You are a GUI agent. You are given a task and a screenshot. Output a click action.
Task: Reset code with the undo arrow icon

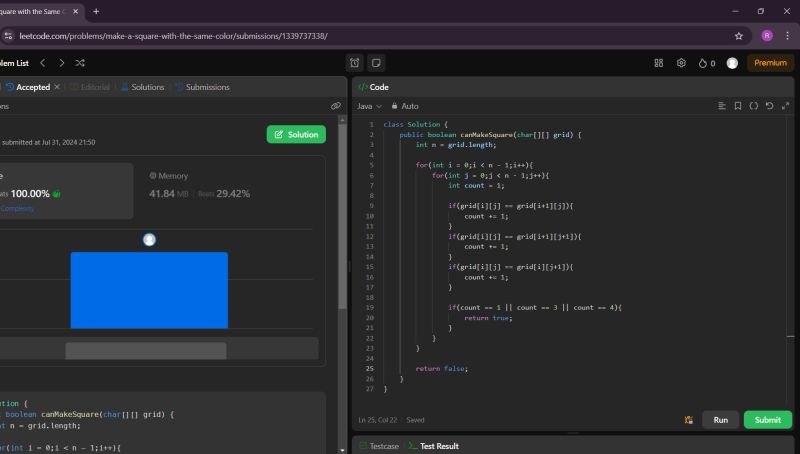(x=769, y=106)
